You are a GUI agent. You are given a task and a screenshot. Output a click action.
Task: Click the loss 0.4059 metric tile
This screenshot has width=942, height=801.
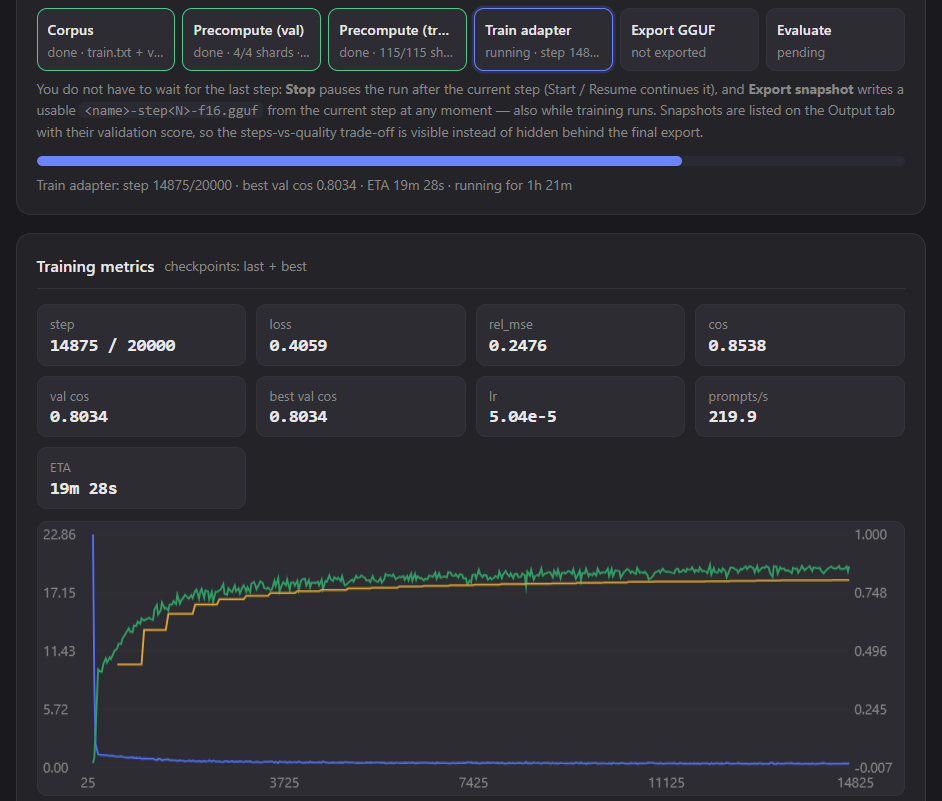coord(360,335)
